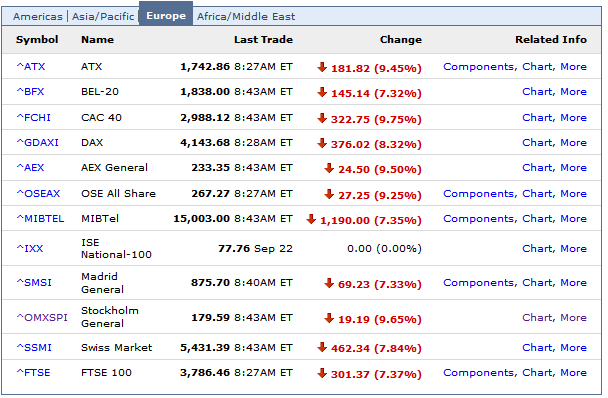The image size is (608, 398).
Task: Open More info for OSE All Share
Action: pos(573,194)
